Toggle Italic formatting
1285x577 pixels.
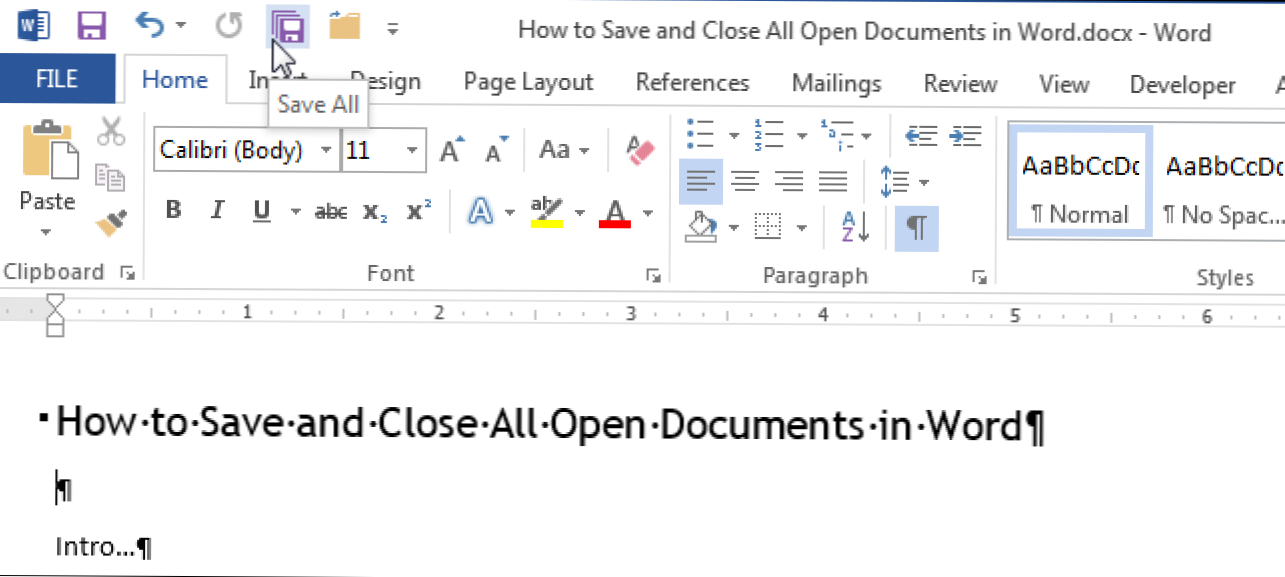click(x=217, y=210)
